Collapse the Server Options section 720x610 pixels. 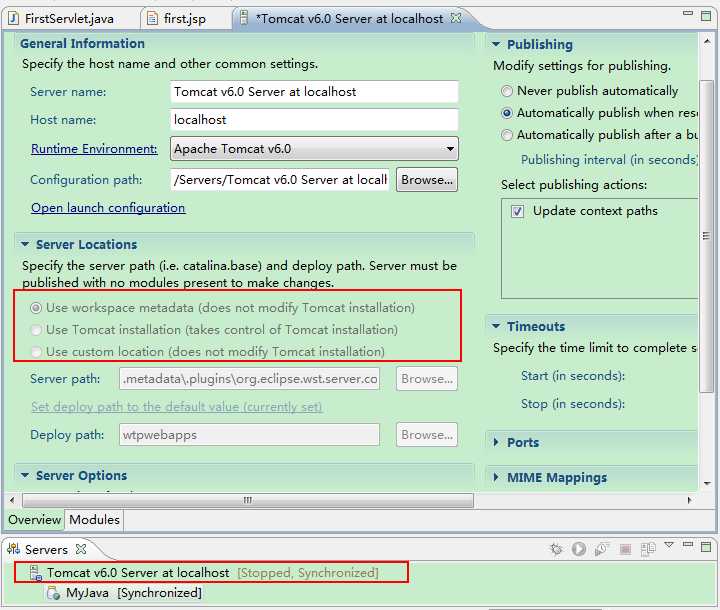(x=25, y=475)
